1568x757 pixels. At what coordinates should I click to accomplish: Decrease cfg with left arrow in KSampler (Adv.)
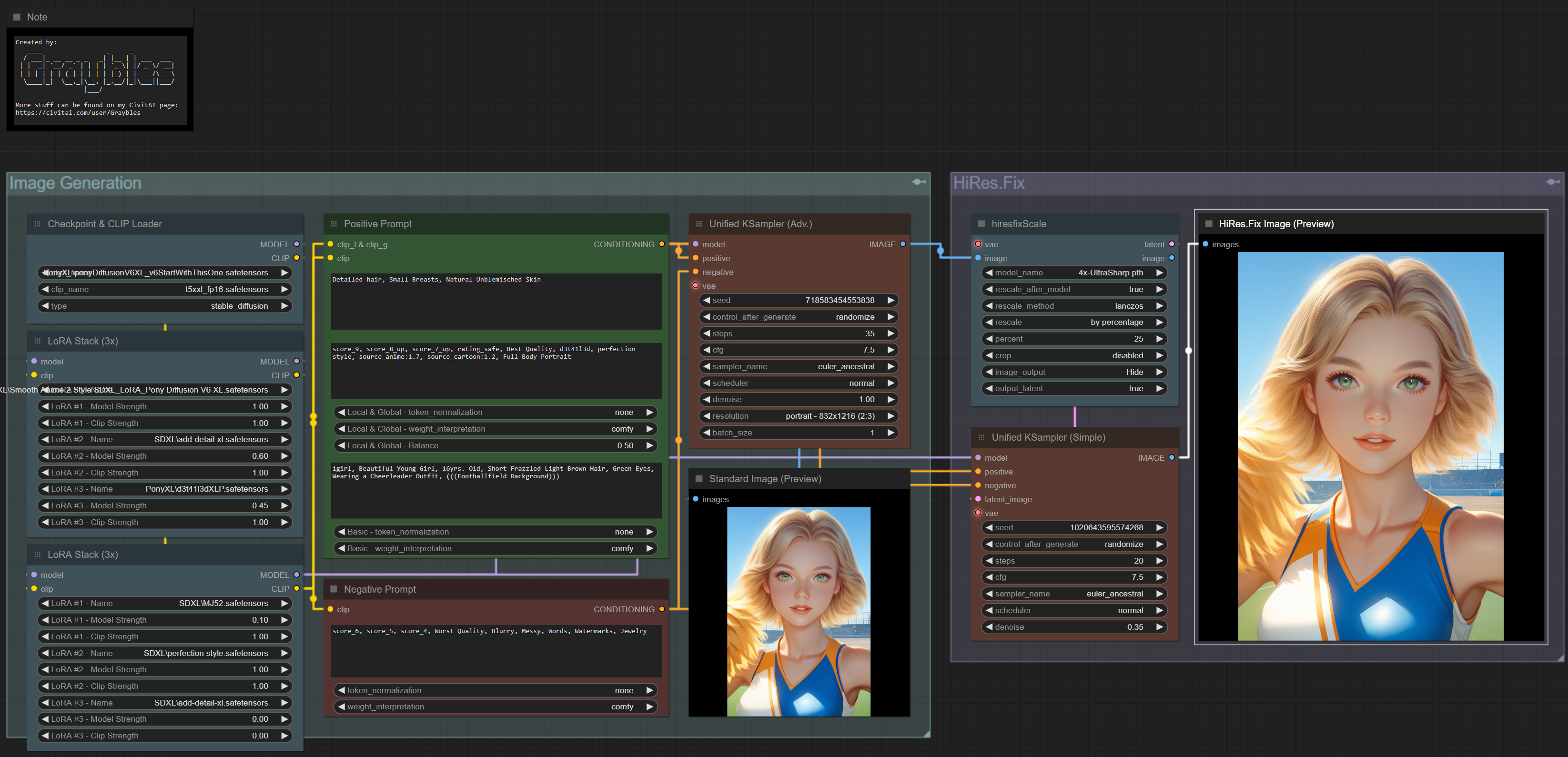click(707, 350)
